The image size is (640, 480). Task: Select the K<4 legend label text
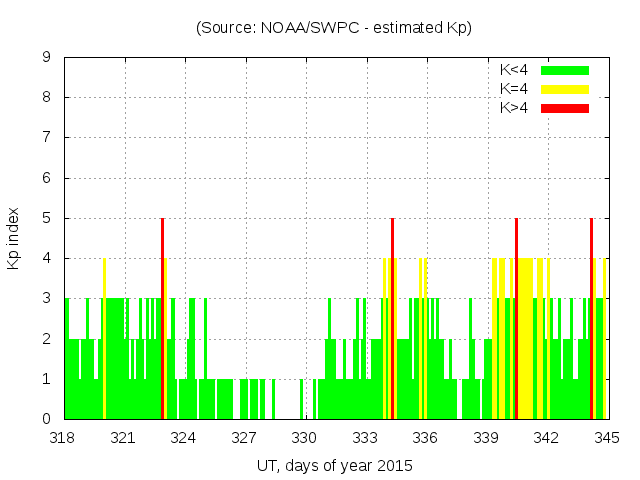(515, 71)
